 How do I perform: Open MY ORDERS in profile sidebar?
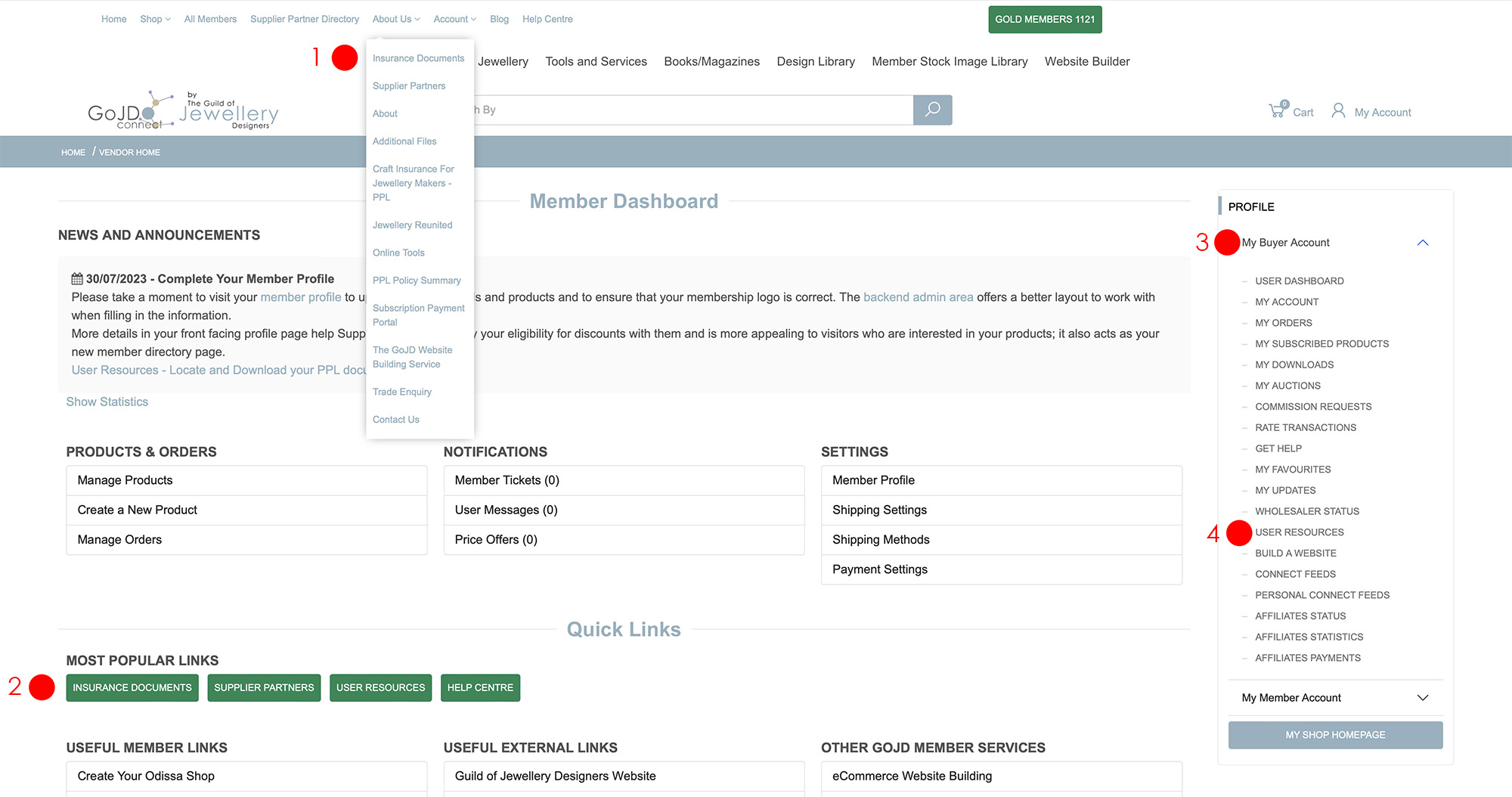[x=1284, y=323]
